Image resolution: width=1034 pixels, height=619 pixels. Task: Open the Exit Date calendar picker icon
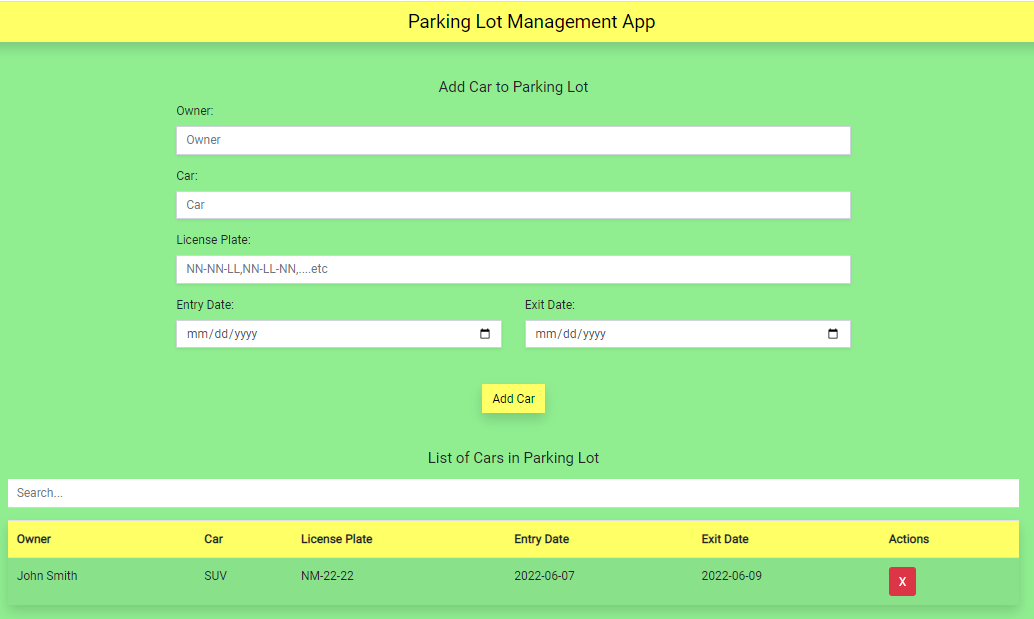pos(833,334)
